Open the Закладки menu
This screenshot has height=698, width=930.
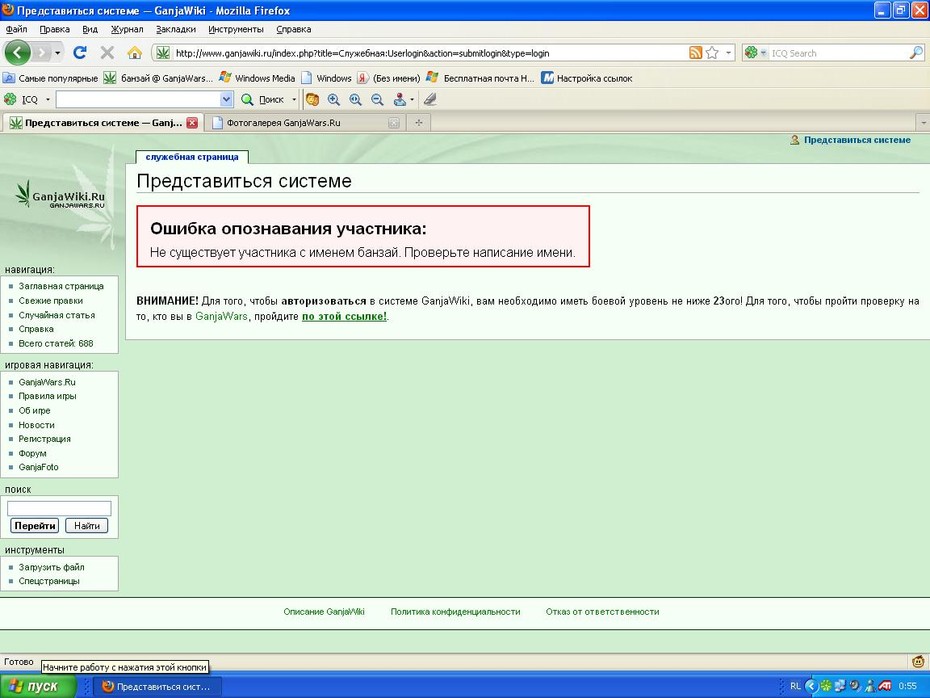pos(176,29)
